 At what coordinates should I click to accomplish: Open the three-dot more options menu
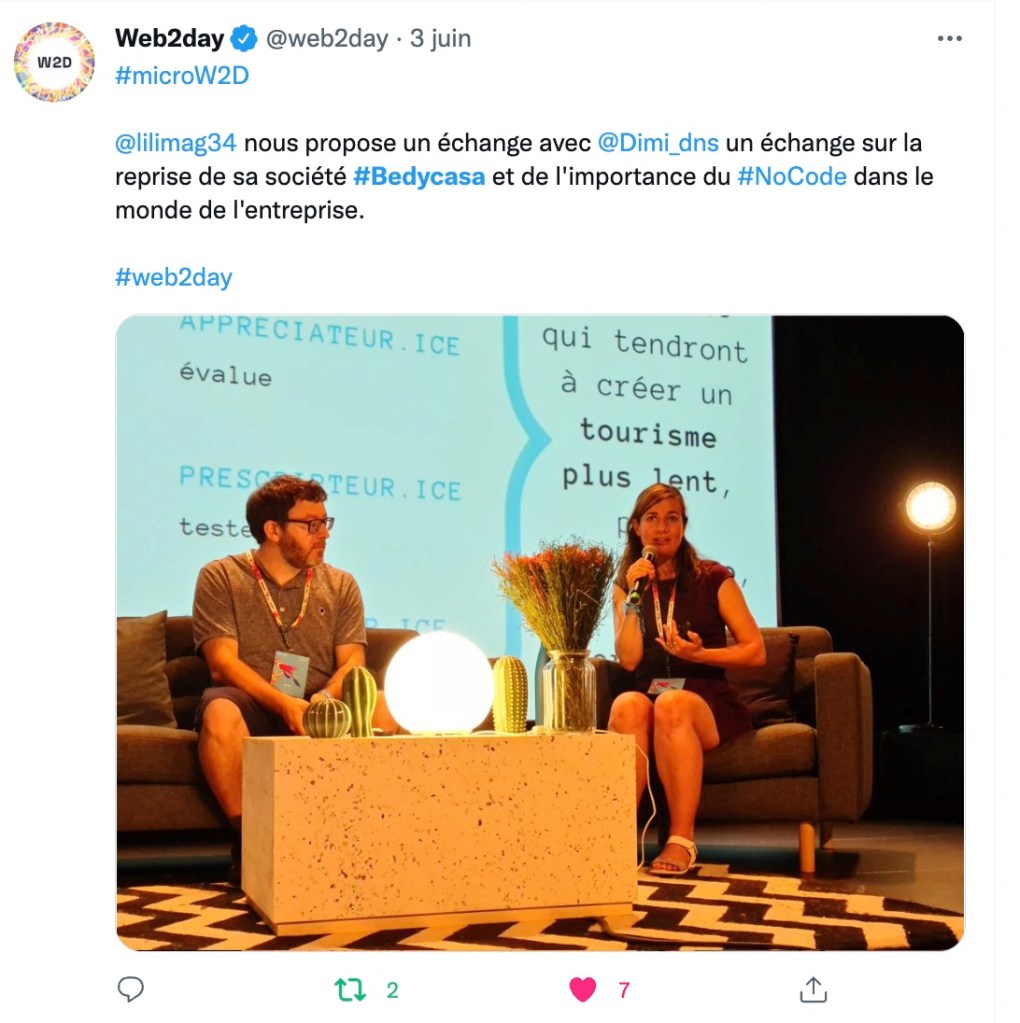[949, 38]
